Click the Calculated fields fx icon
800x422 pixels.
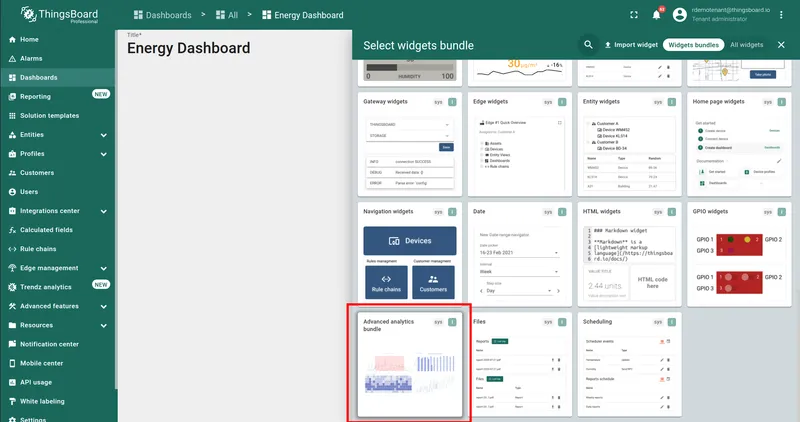(12, 230)
